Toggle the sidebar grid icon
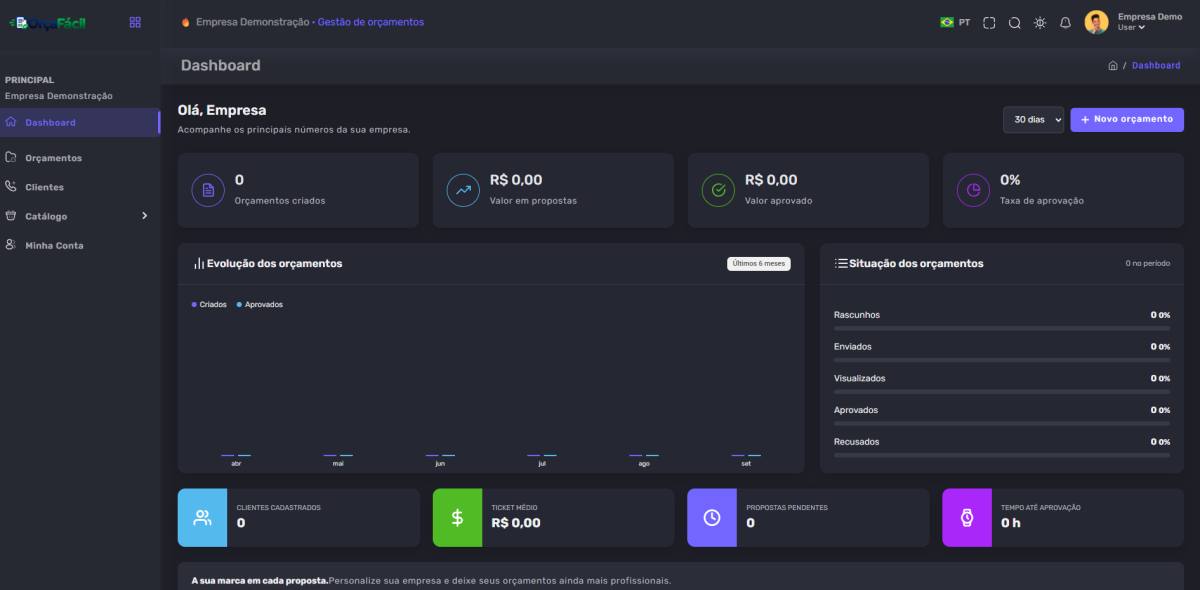The image size is (1200, 590). click(x=135, y=22)
